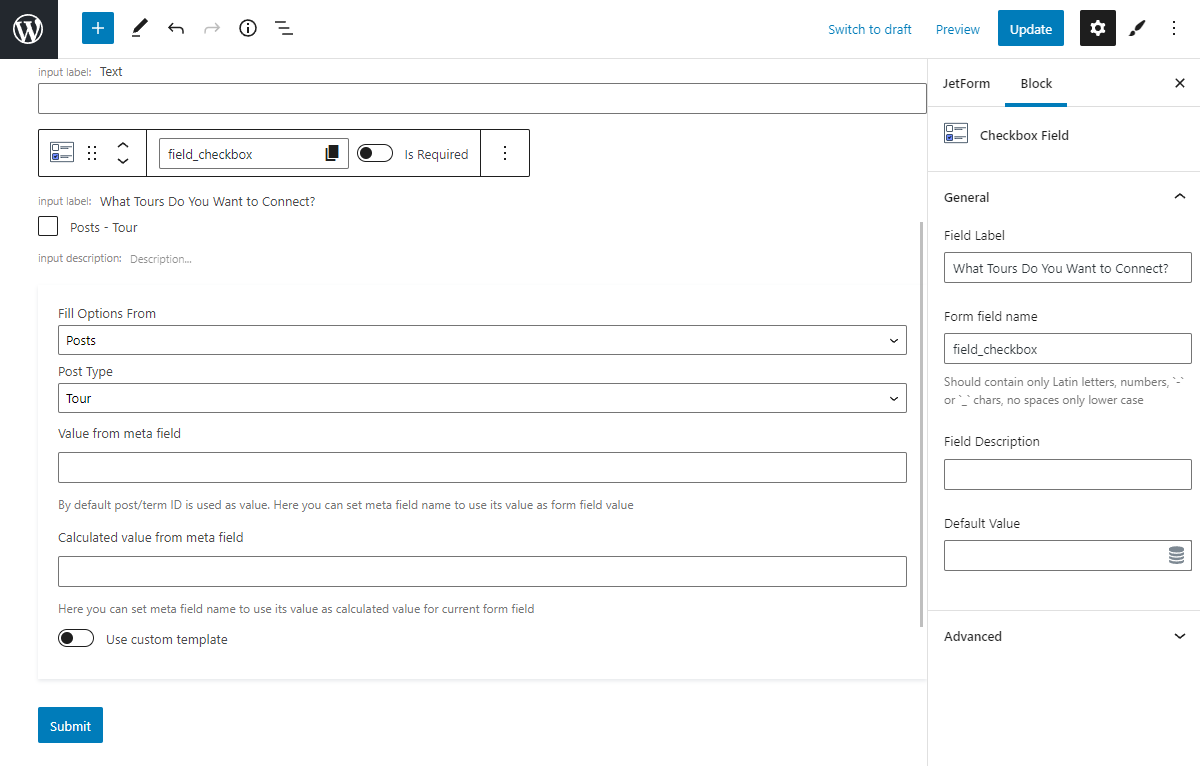Open the block options menu
The width and height of the screenshot is (1200, 766).
[505, 152]
